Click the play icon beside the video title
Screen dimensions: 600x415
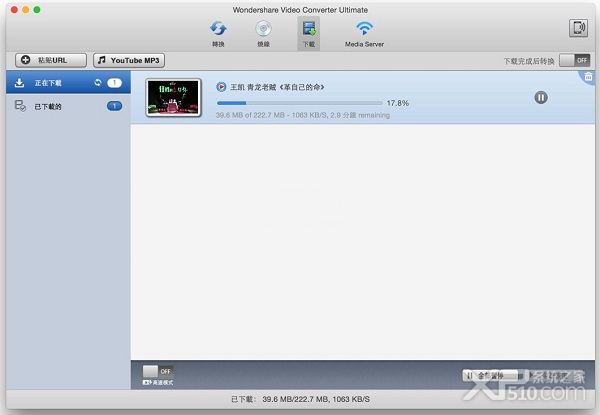pos(221,87)
